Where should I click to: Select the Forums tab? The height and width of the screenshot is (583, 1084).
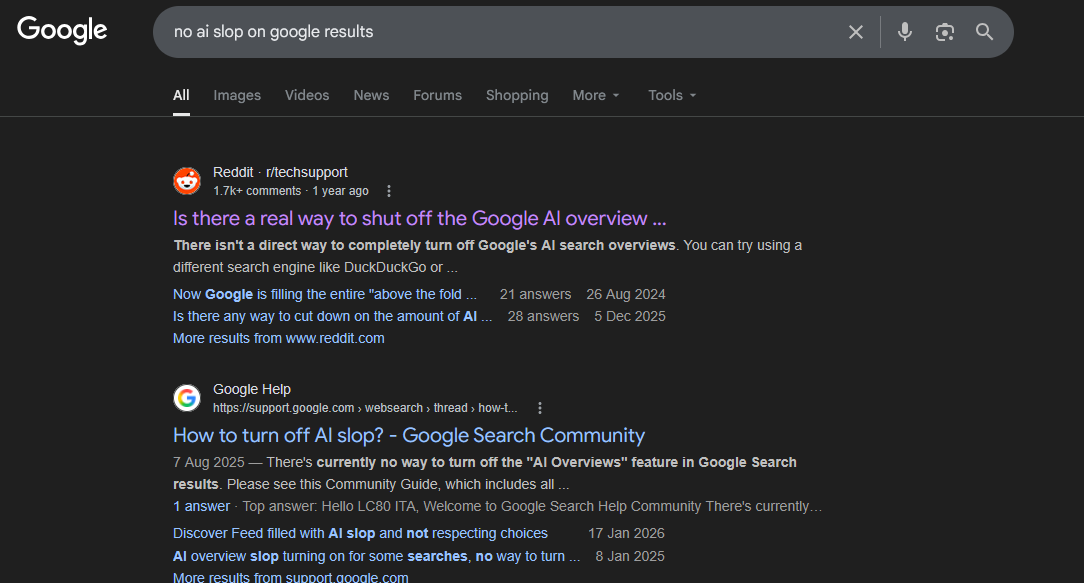pos(437,95)
